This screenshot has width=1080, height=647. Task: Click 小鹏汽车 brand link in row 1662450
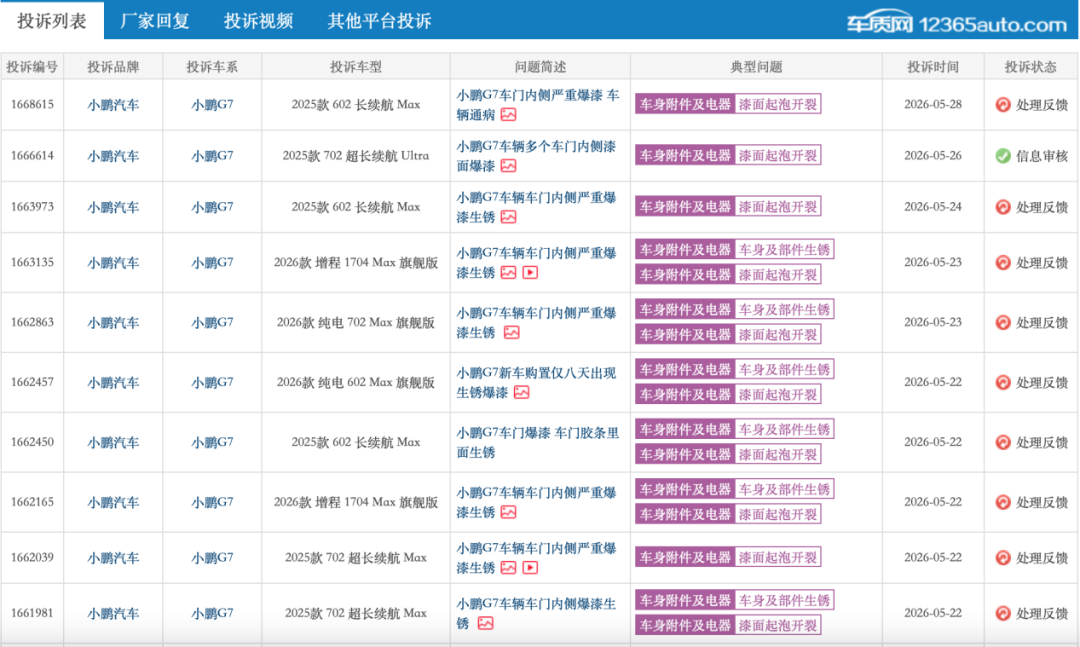(x=113, y=442)
